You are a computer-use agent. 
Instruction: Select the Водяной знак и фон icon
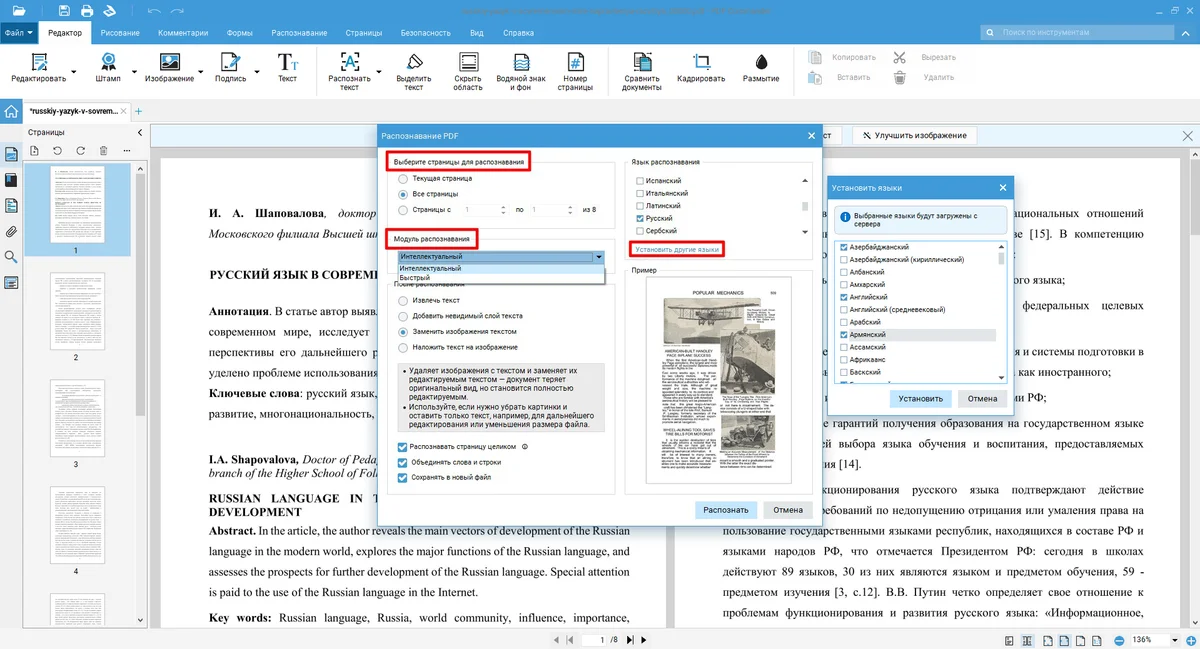520,62
